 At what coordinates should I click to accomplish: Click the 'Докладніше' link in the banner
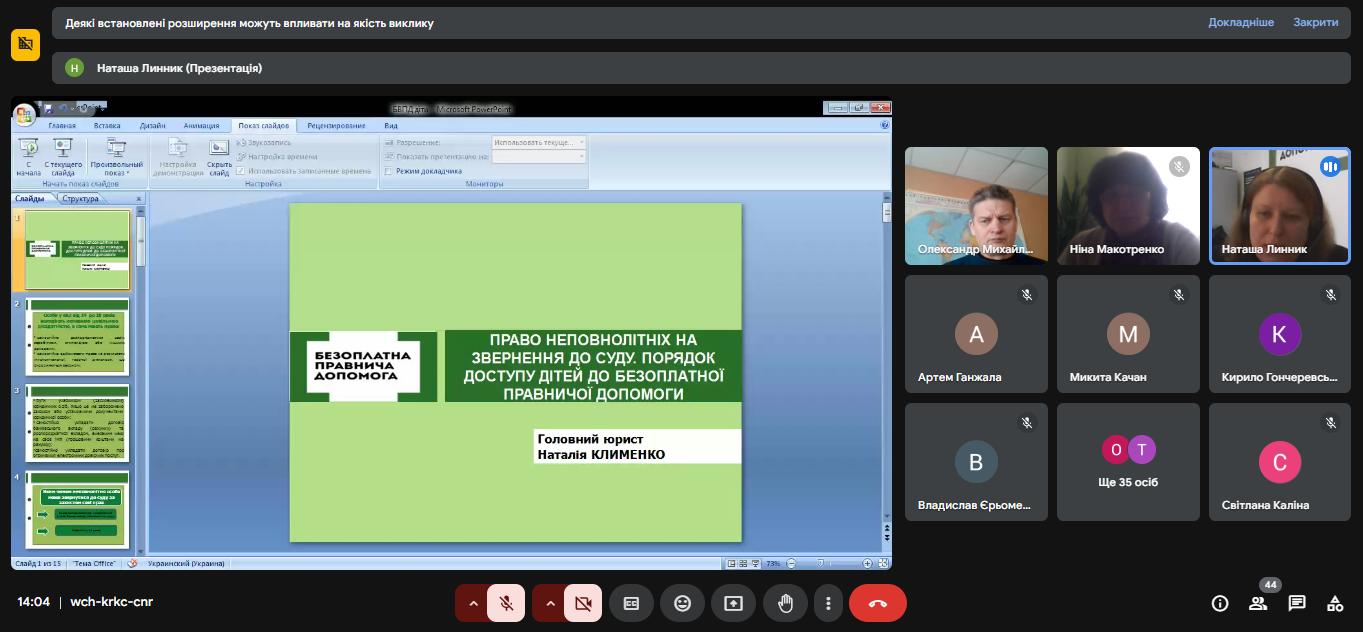[x=1241, y=23]
